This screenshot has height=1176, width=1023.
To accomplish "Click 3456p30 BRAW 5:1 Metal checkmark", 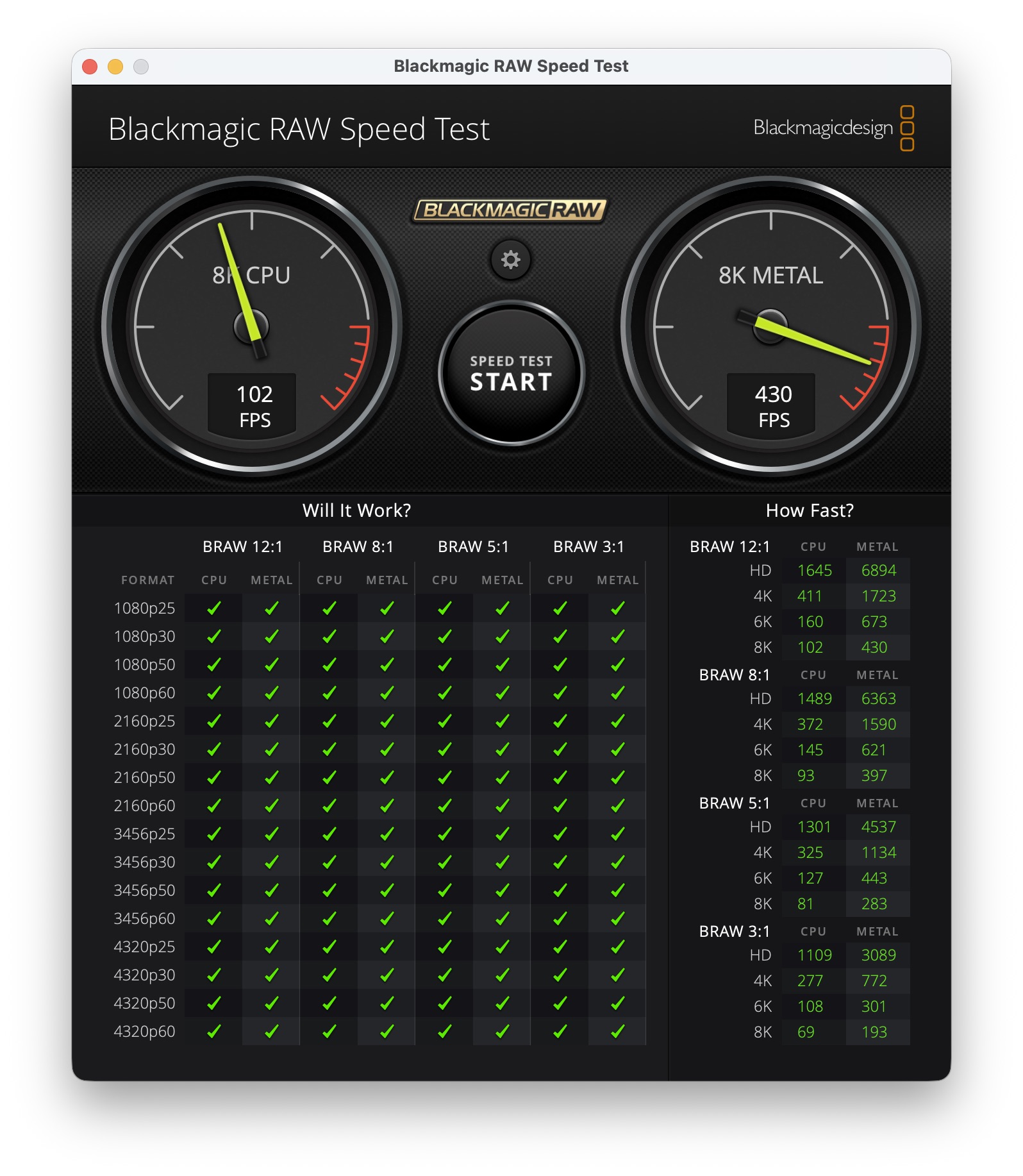I will point(502,862).
